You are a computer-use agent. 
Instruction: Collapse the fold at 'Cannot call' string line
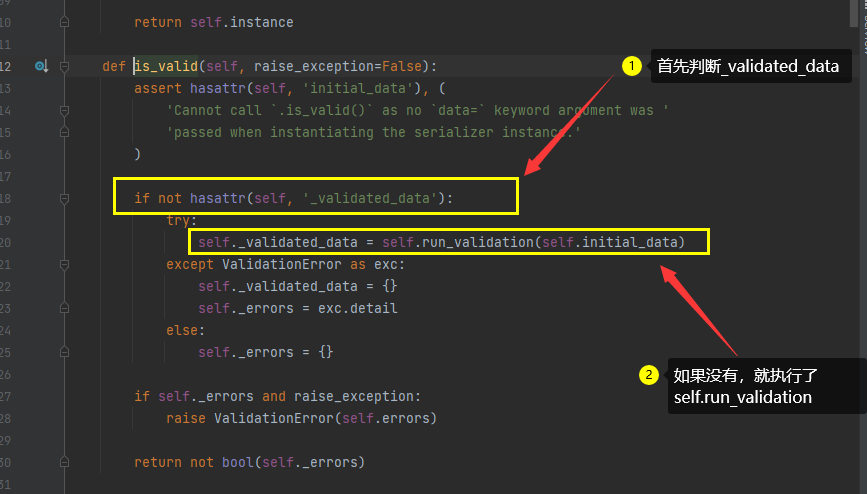point(64,111)
